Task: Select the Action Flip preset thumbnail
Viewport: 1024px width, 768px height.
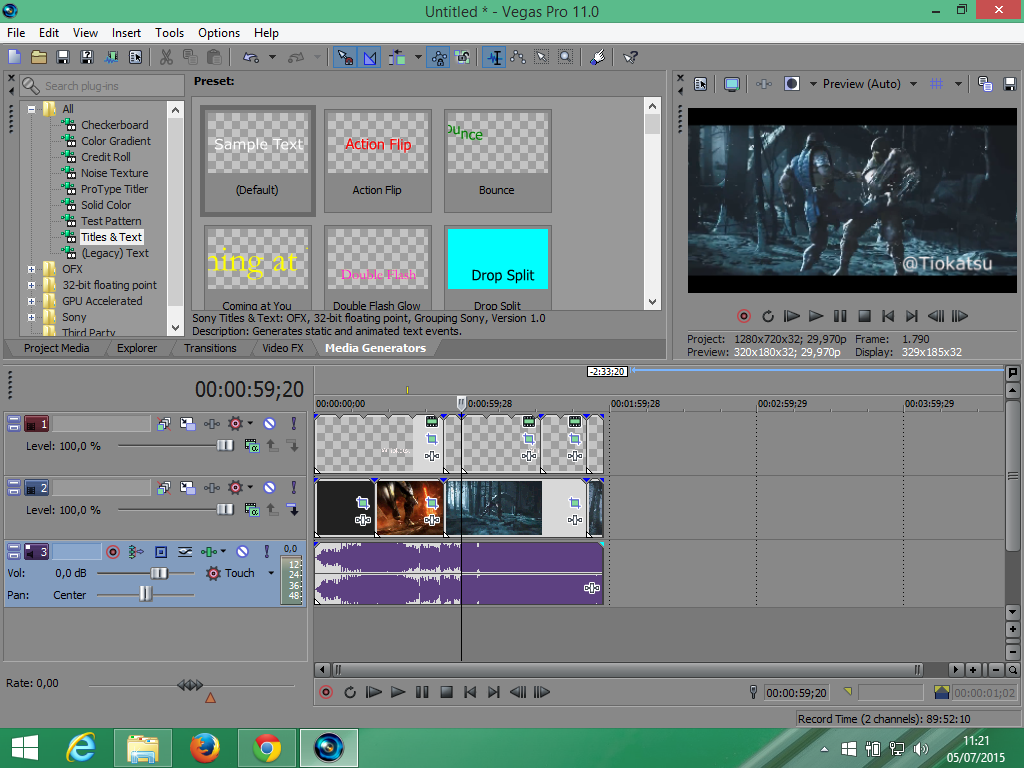Action: pos(377,161)
